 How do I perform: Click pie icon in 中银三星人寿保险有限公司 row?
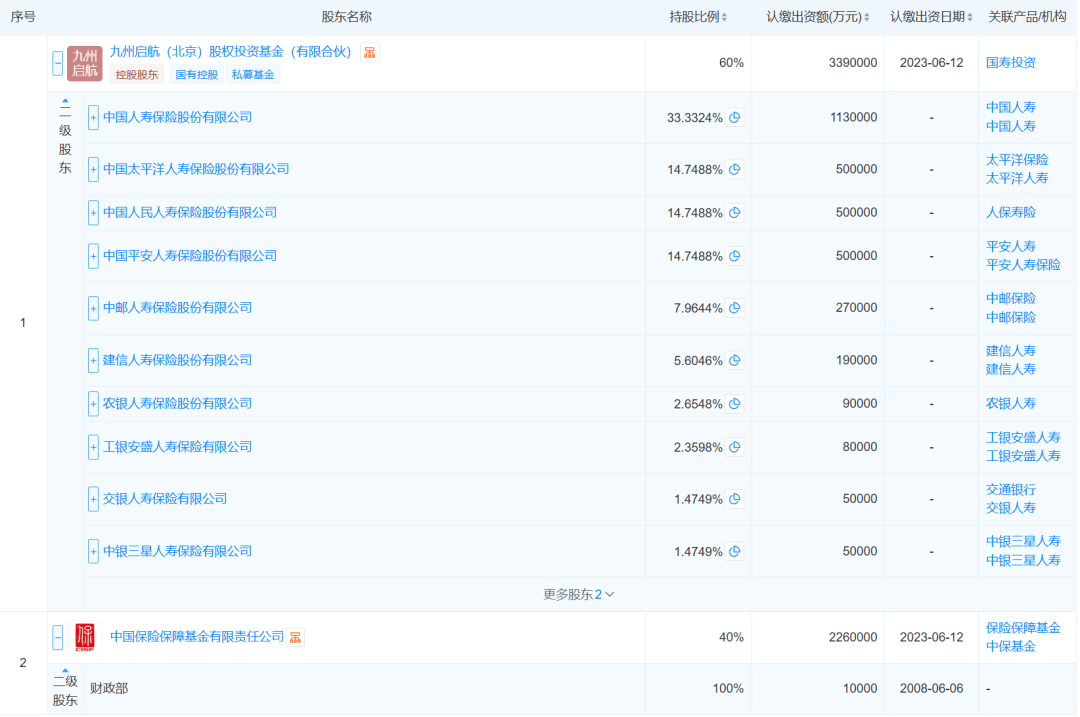click(x=735, y=551)
